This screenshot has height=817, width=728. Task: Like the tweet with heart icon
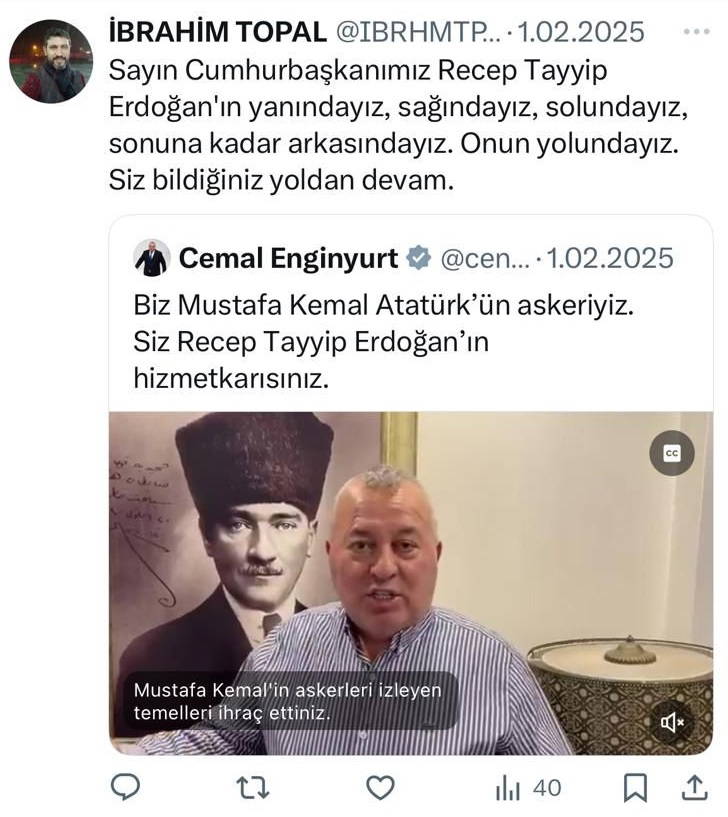380,787
